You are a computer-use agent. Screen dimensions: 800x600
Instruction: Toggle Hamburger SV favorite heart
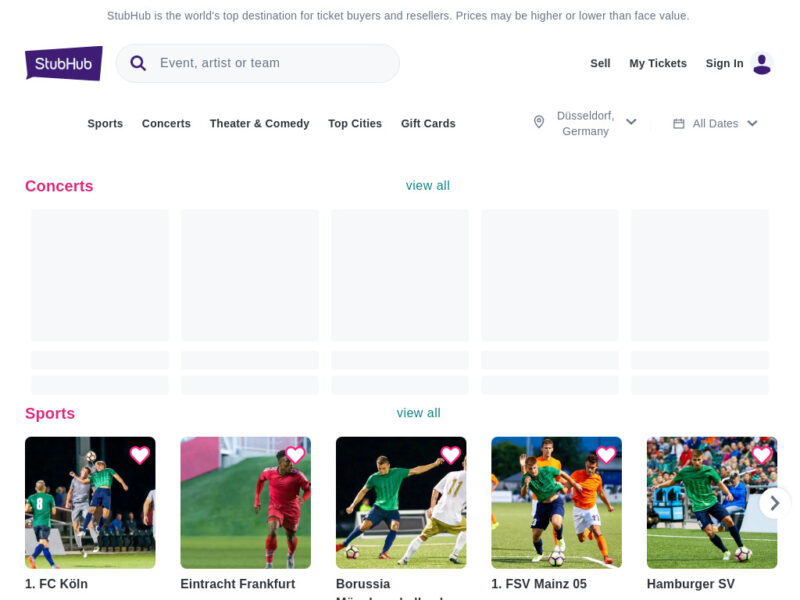pos(762,455)
